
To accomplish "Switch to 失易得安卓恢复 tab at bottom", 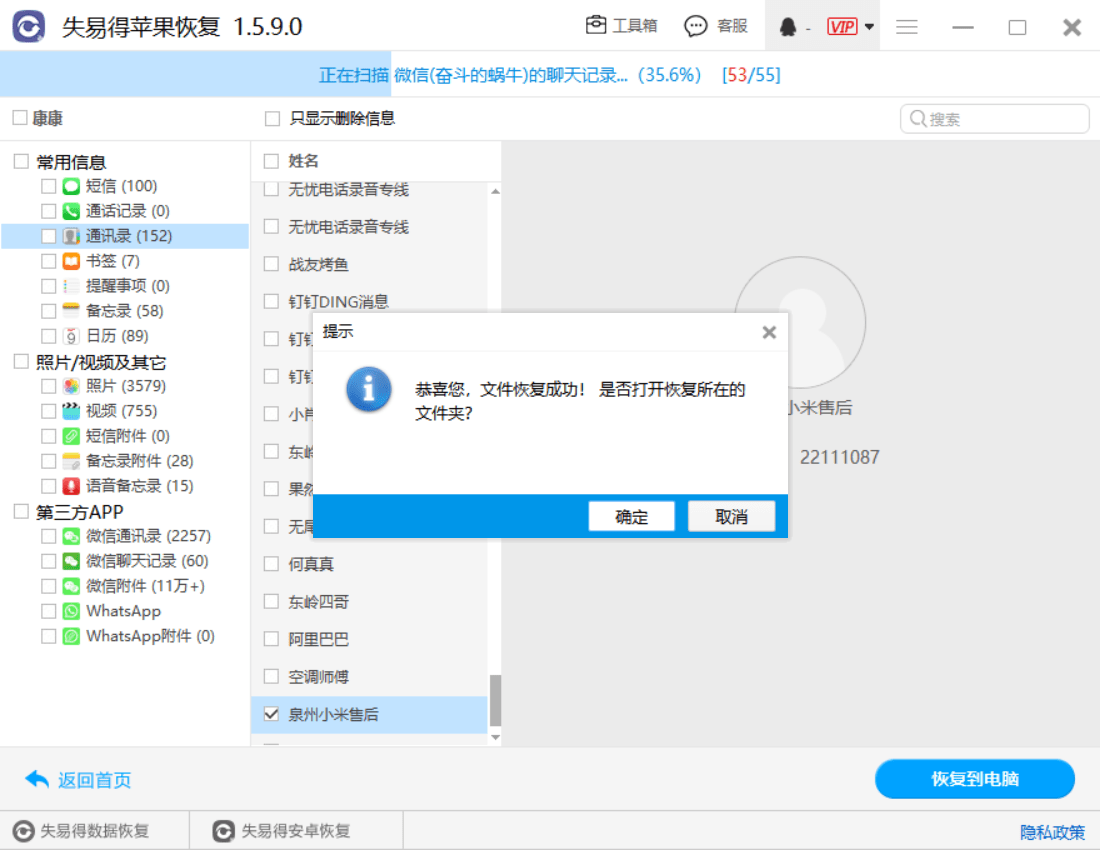I will (x=295, y=829).
